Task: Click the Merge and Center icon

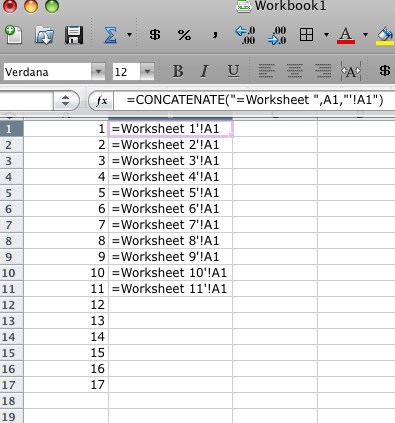Action: (351, 71)
